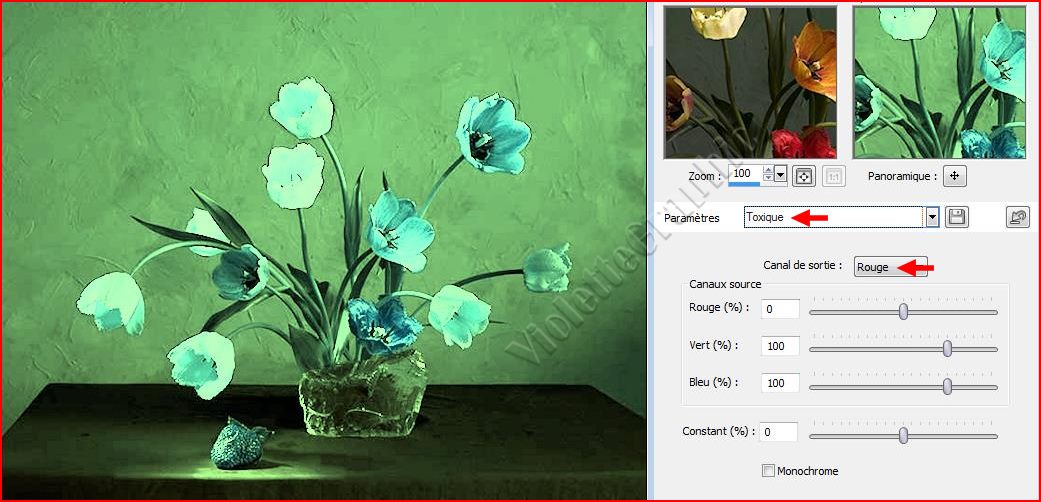Click the Vert (%) value field
The width and height of the screenshot is (1041, 502).
pyautogui.click(x=780, y=346)
